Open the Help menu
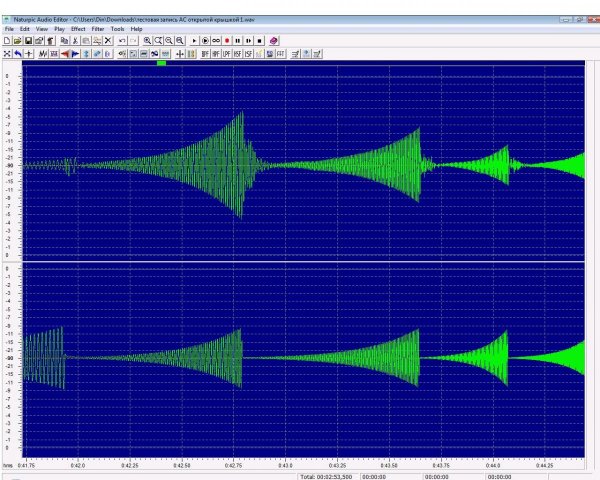This screenshot has height=480, width=600. point(137,29)
